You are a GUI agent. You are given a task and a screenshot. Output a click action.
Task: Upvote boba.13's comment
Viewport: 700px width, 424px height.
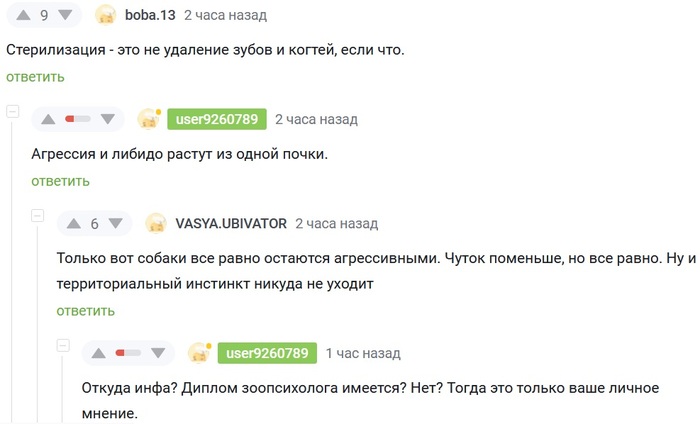pos(23,15)
